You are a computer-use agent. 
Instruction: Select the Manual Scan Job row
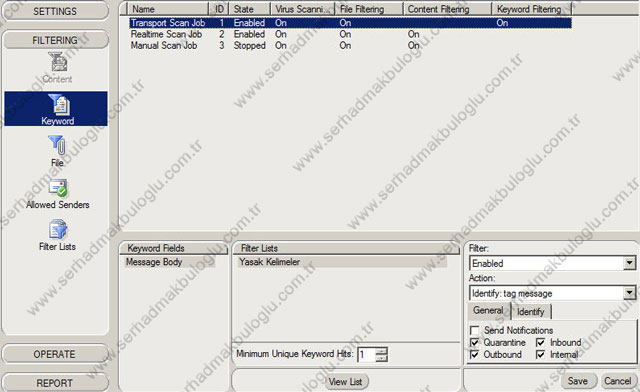coord(350,45)
